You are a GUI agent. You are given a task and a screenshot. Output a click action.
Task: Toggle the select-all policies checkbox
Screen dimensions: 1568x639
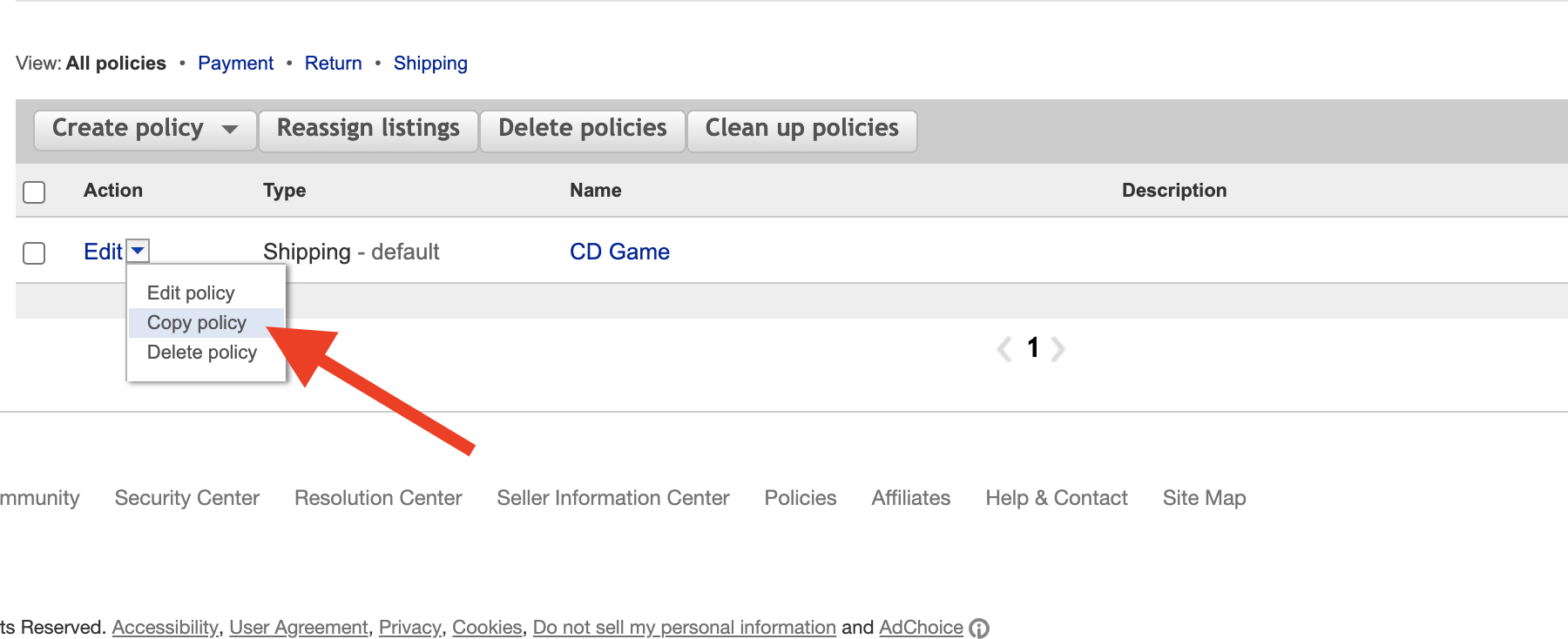coord(34,192)
